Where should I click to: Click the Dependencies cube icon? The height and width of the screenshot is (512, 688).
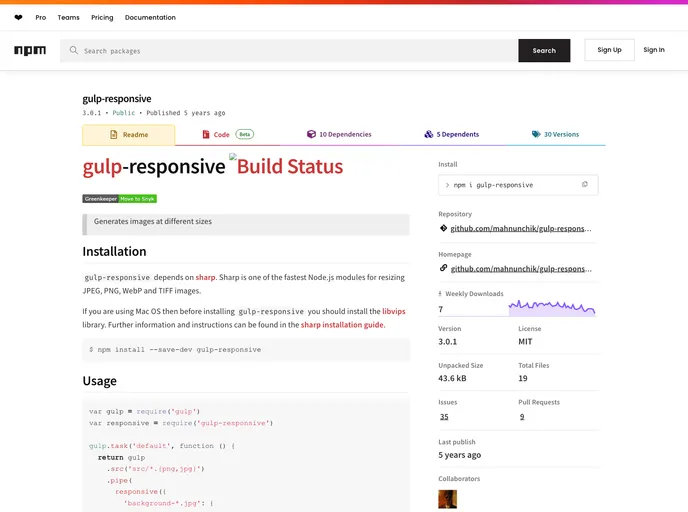(311, 134)
